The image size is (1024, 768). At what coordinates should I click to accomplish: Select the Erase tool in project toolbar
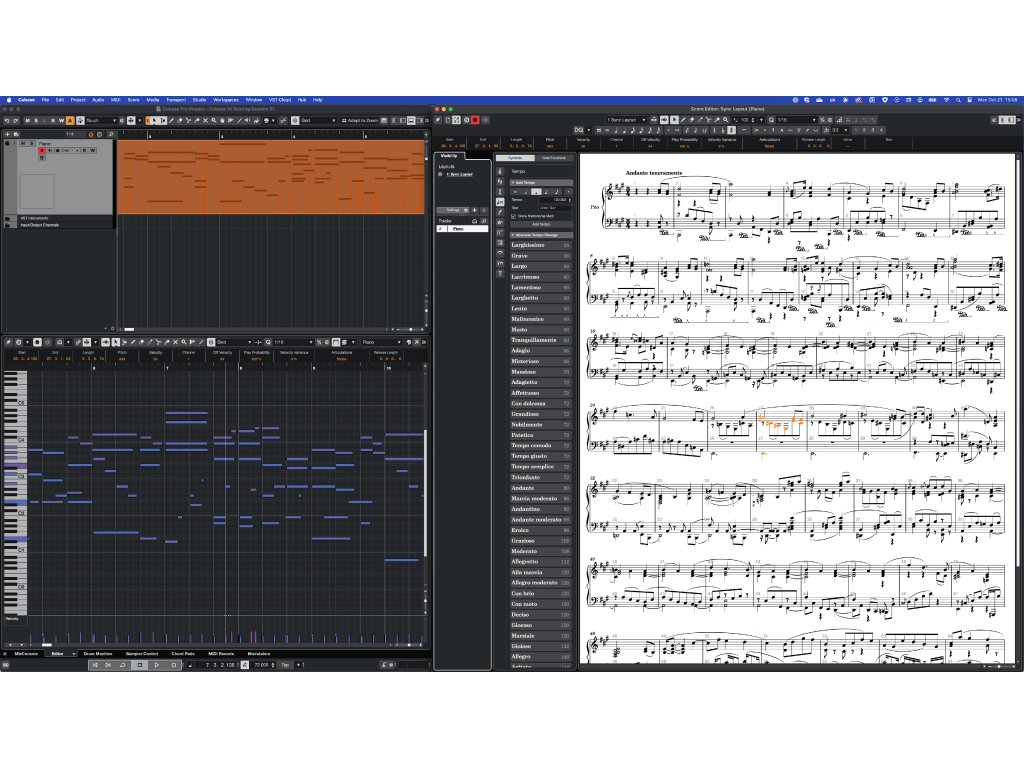(180, 120)
